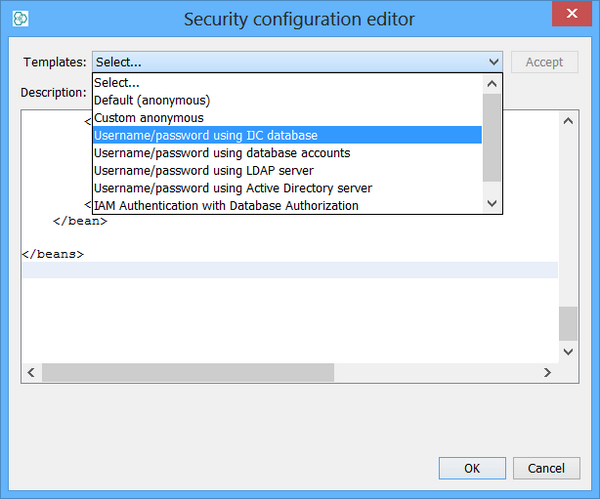The width and height of the screenshot is (600, 499).
Task: Collapse the Templates dropdown arrow
Action: 493,62
